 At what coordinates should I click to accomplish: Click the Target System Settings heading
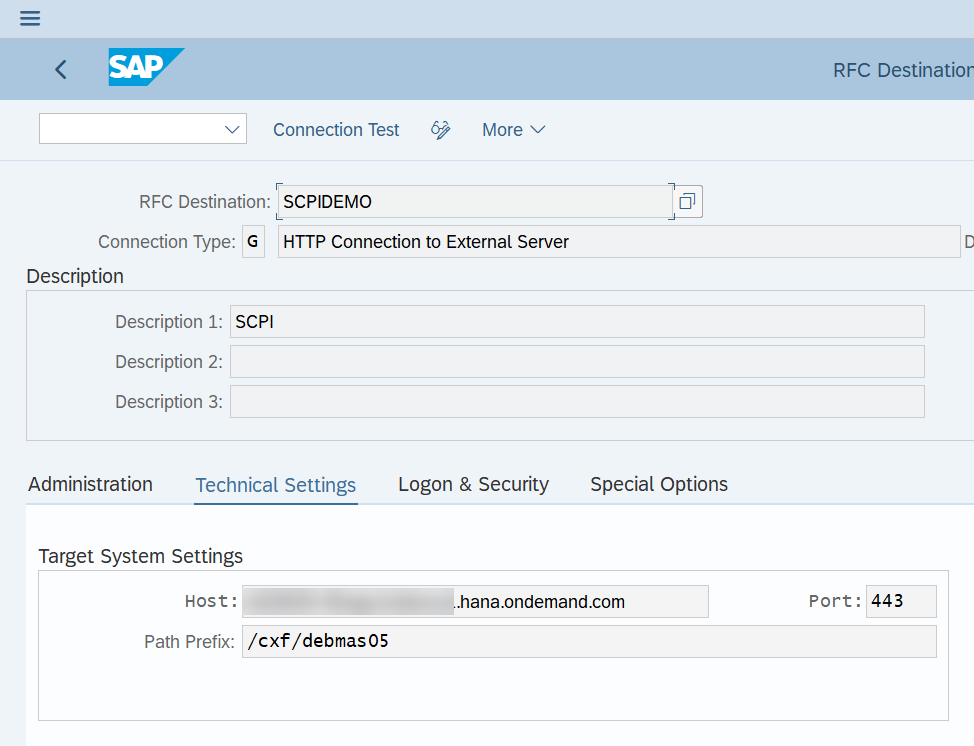point(140,556)
